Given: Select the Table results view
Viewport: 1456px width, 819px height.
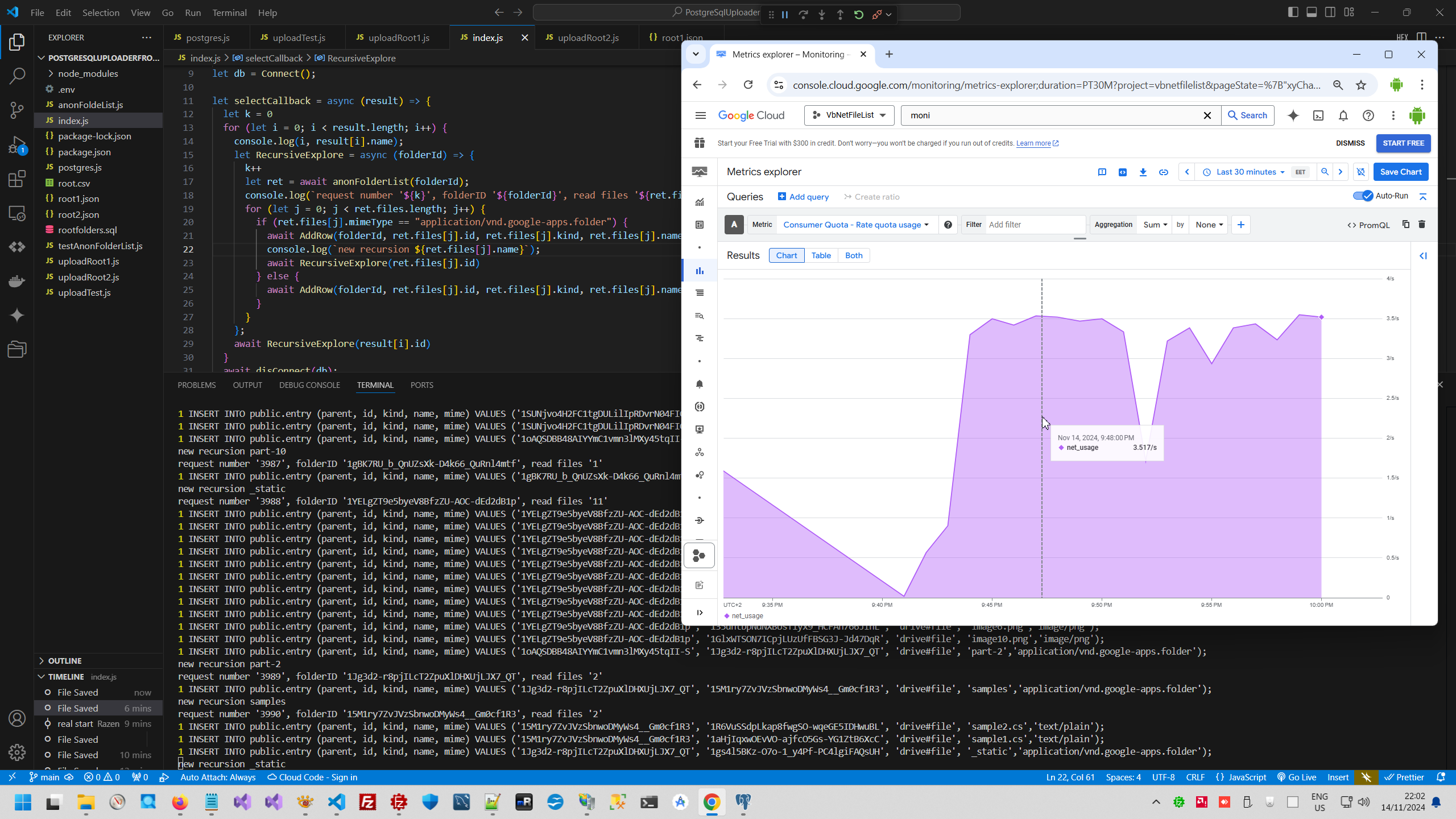Looking at the screenshot, I should pyautogui.click(x=821, y=255).
